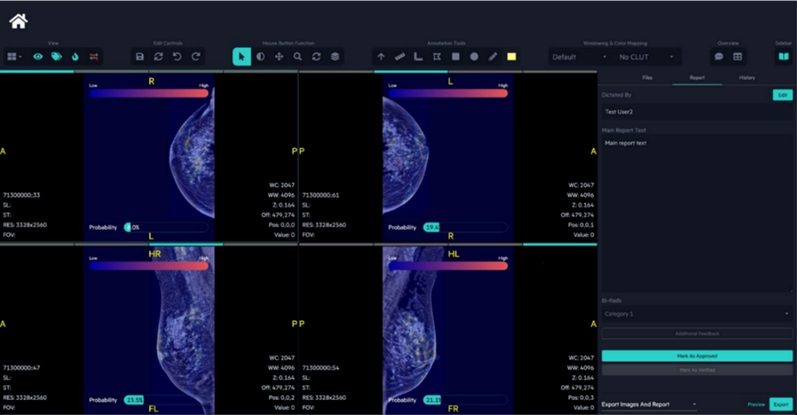Open the viewport layout grid dropdown
Viewport: 797px width, 415px height.
[x=15, y=57]
